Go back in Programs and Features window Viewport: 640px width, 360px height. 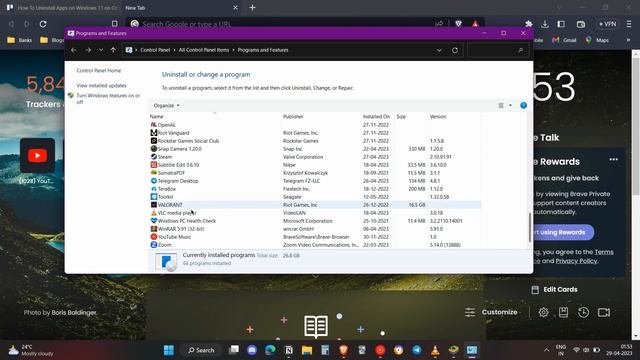[x=73, y=50]
